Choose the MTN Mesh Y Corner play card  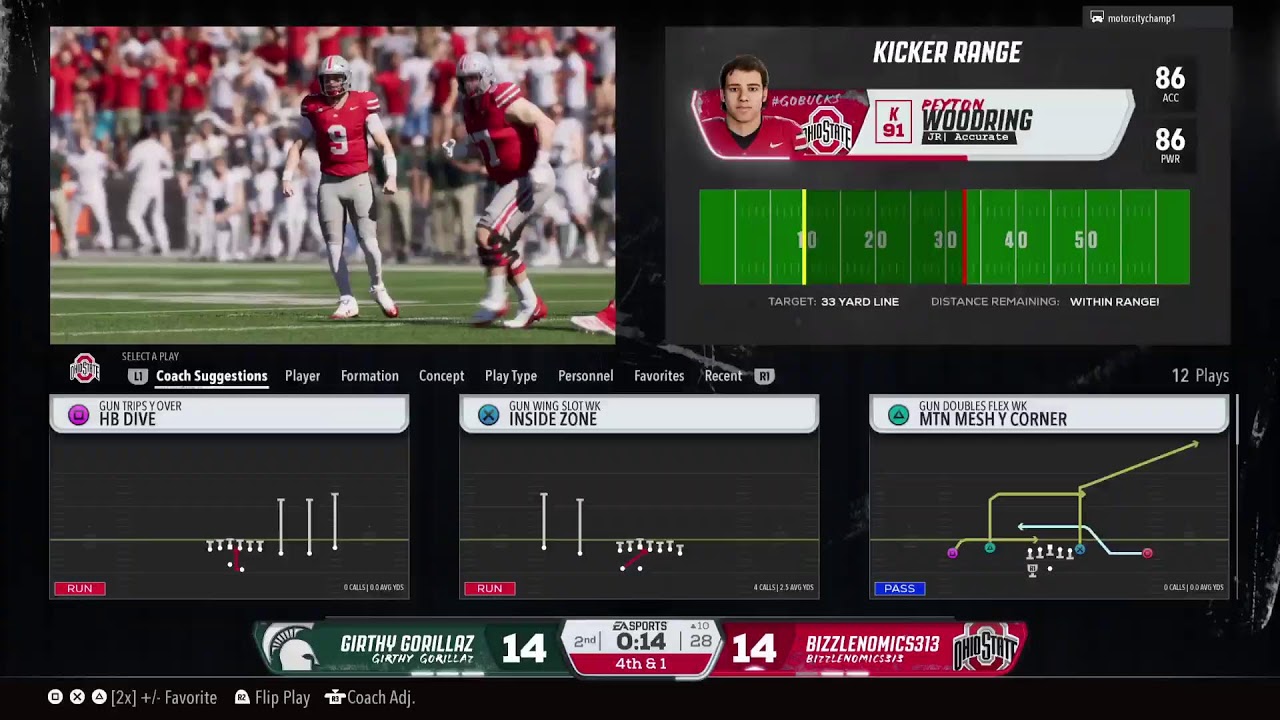pos(1049,497)
